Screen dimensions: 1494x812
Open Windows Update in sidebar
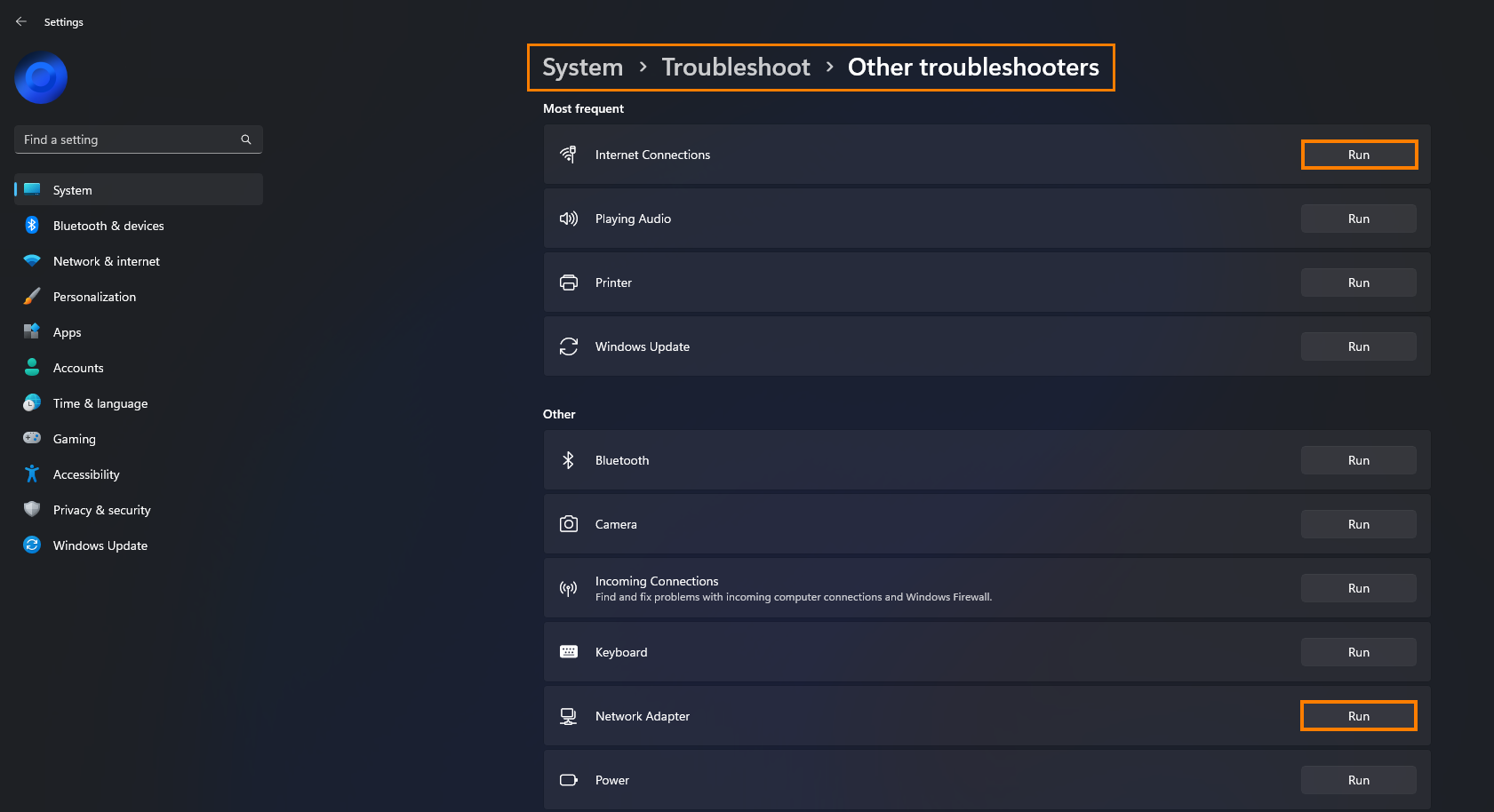(139, 545)
